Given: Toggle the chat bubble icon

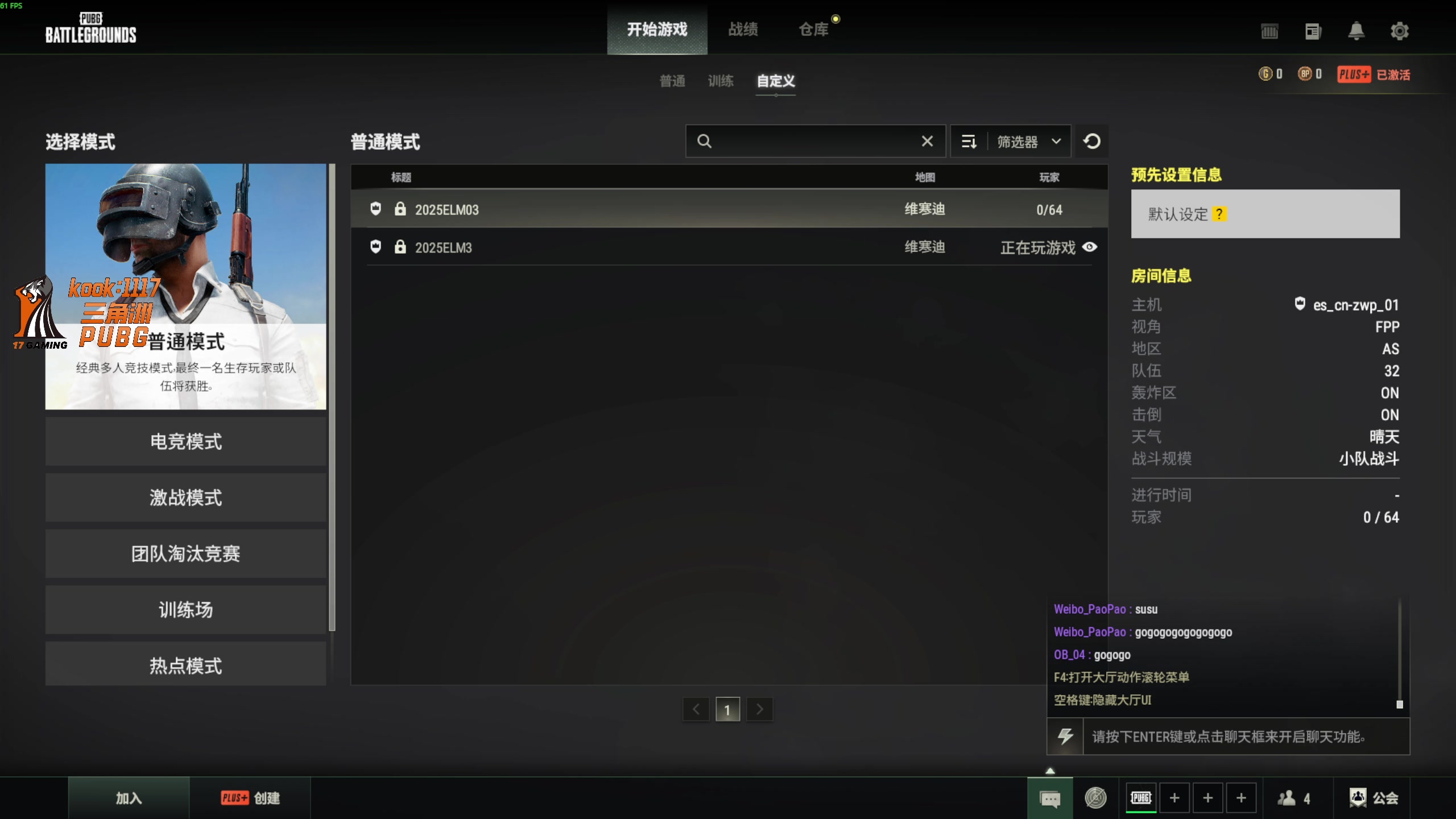Looking at the screenshot, I should 1050,799.
